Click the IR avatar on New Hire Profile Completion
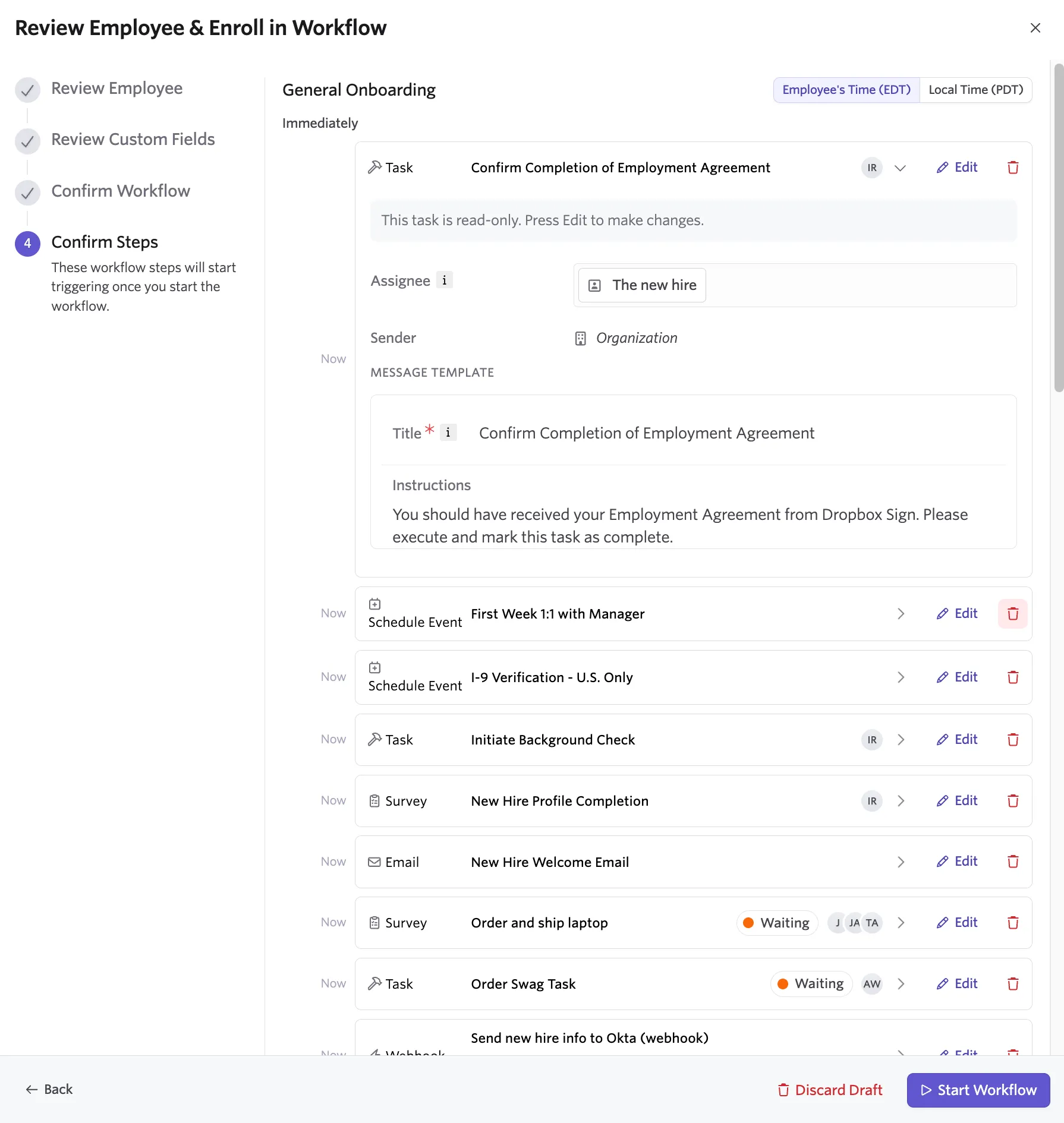 pos(871,801)
